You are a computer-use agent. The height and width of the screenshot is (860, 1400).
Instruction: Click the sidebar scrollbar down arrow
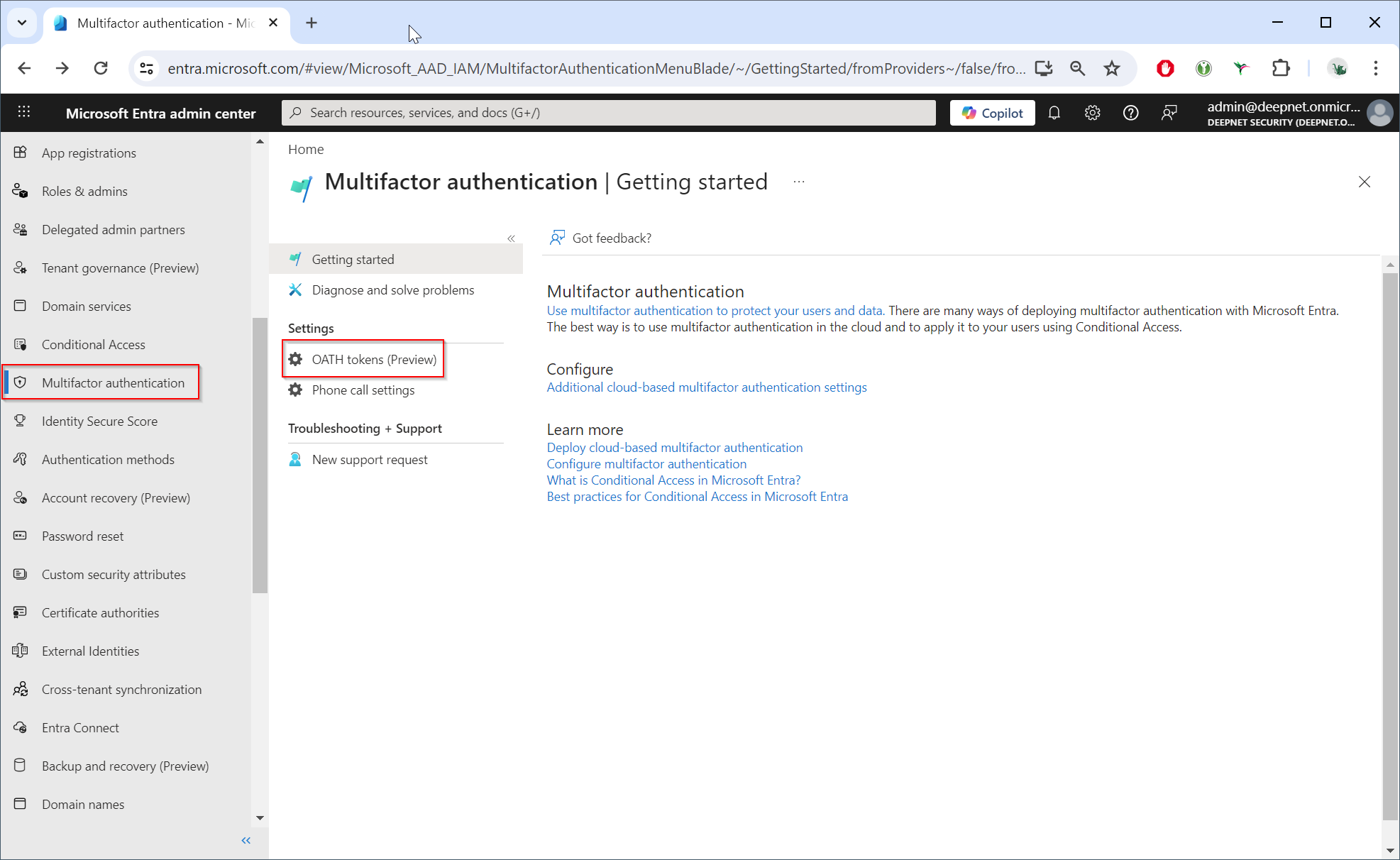point(260,817)
